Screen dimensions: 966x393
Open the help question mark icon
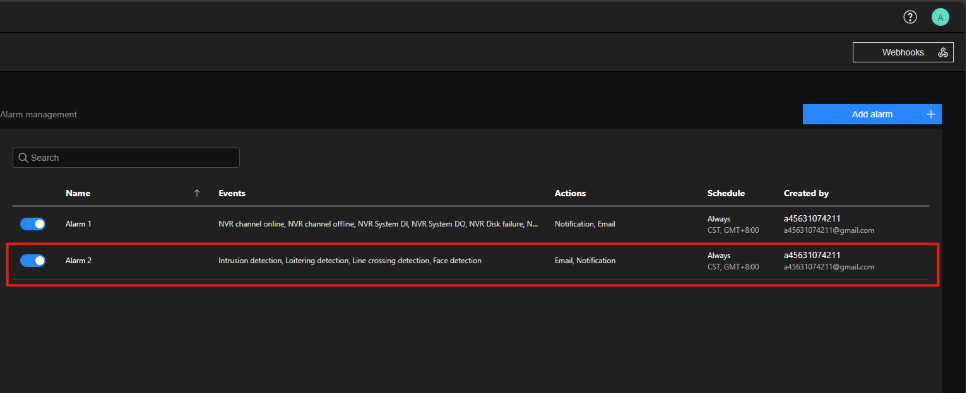click(910, 17)
